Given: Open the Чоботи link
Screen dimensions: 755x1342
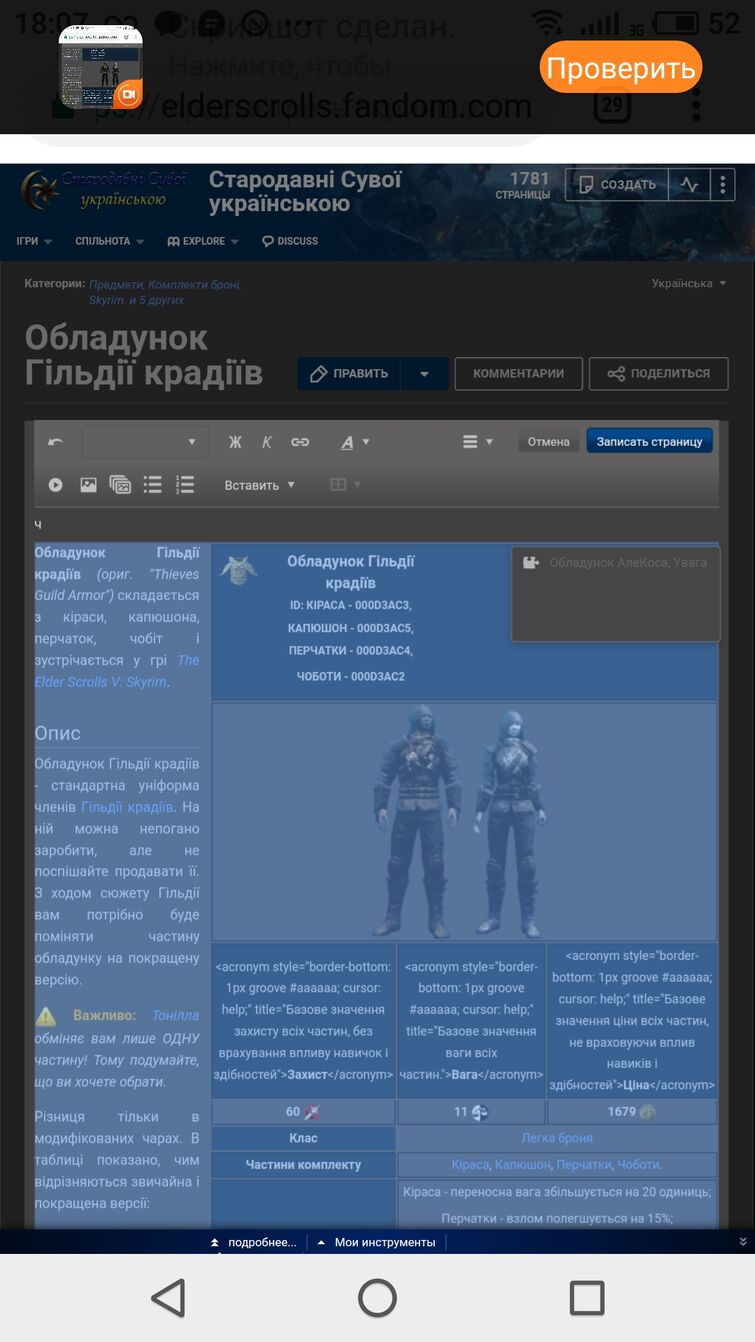Looking at the screenshot, I should tap(638, 1165).
